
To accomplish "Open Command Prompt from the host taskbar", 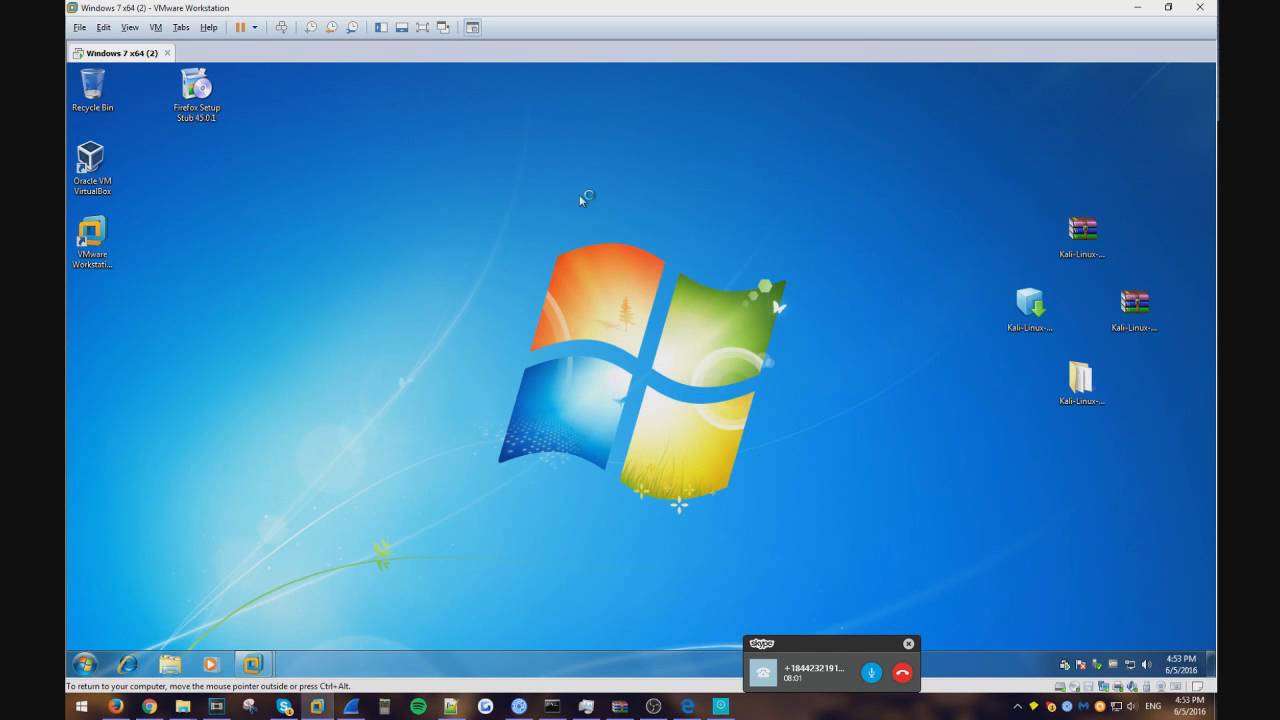I will coord(552,706).
